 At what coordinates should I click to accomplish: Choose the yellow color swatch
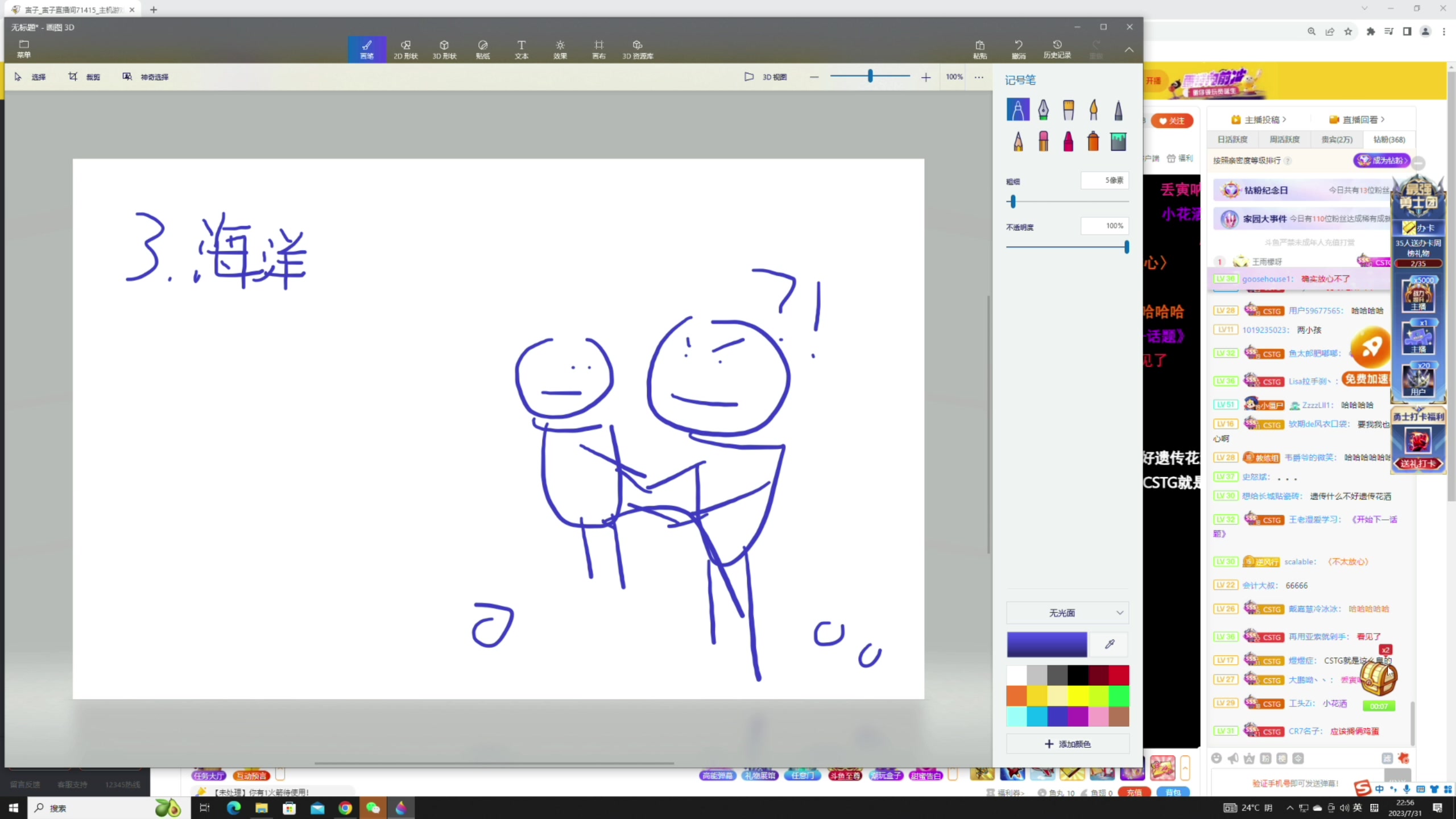(1078, 696)
